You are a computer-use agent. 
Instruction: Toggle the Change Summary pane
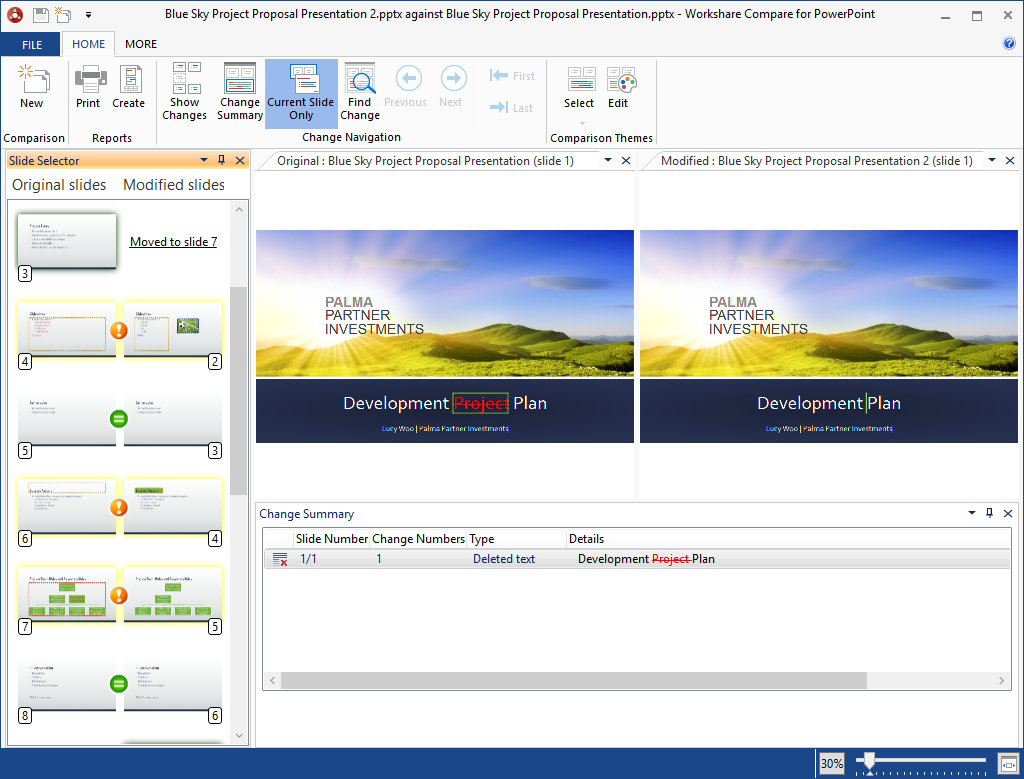[240, 92]
